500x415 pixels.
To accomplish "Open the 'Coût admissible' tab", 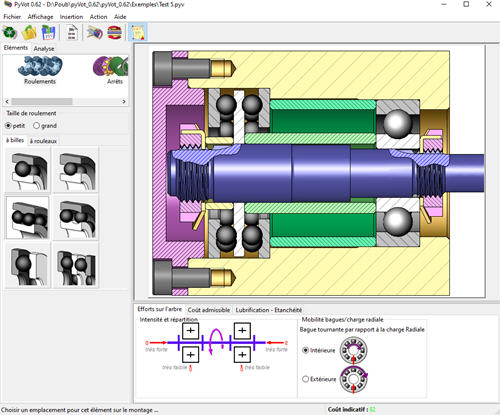I will point(209,310).
